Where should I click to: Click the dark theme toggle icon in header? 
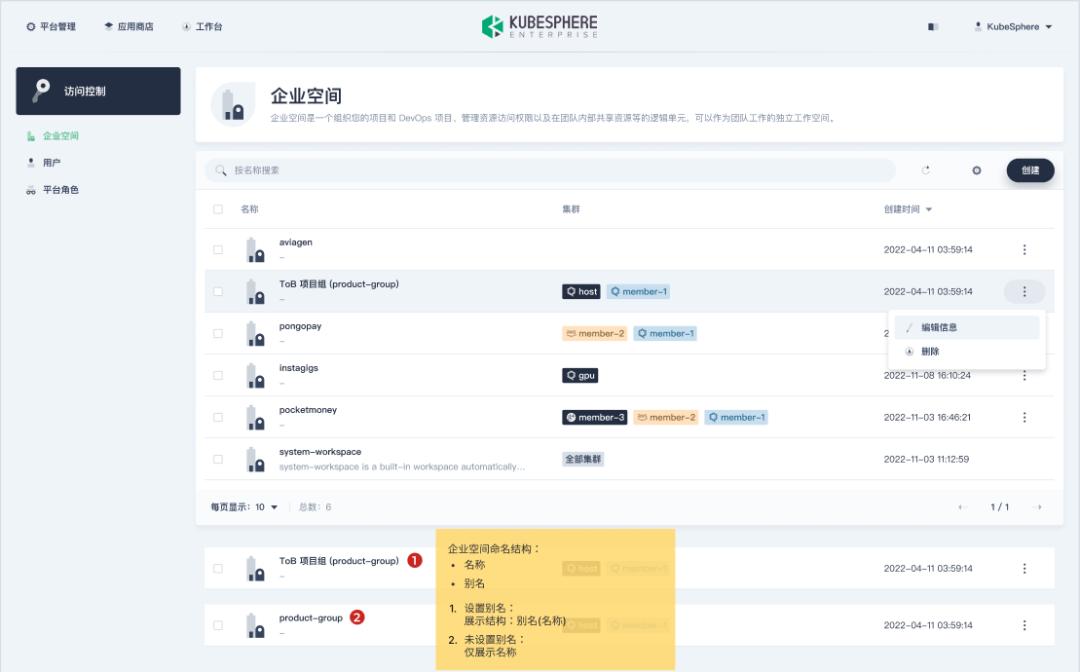pyautogui.click(x=933, y=27)
